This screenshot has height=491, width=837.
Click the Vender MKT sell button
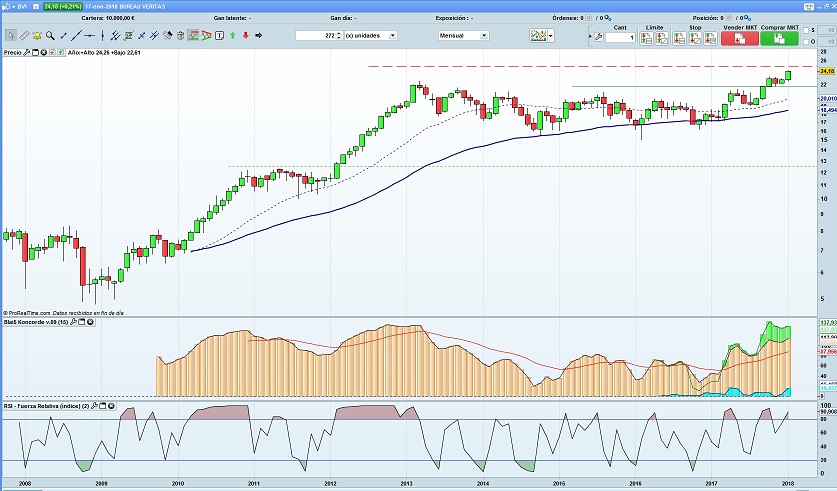(x=739, y=37)
